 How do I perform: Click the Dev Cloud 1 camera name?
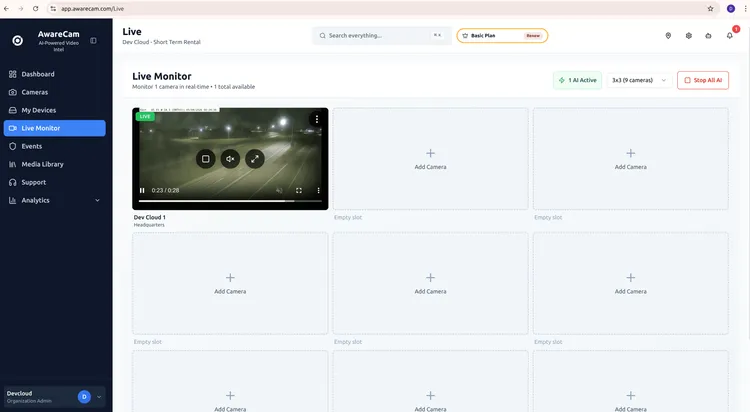coord(150,217)
